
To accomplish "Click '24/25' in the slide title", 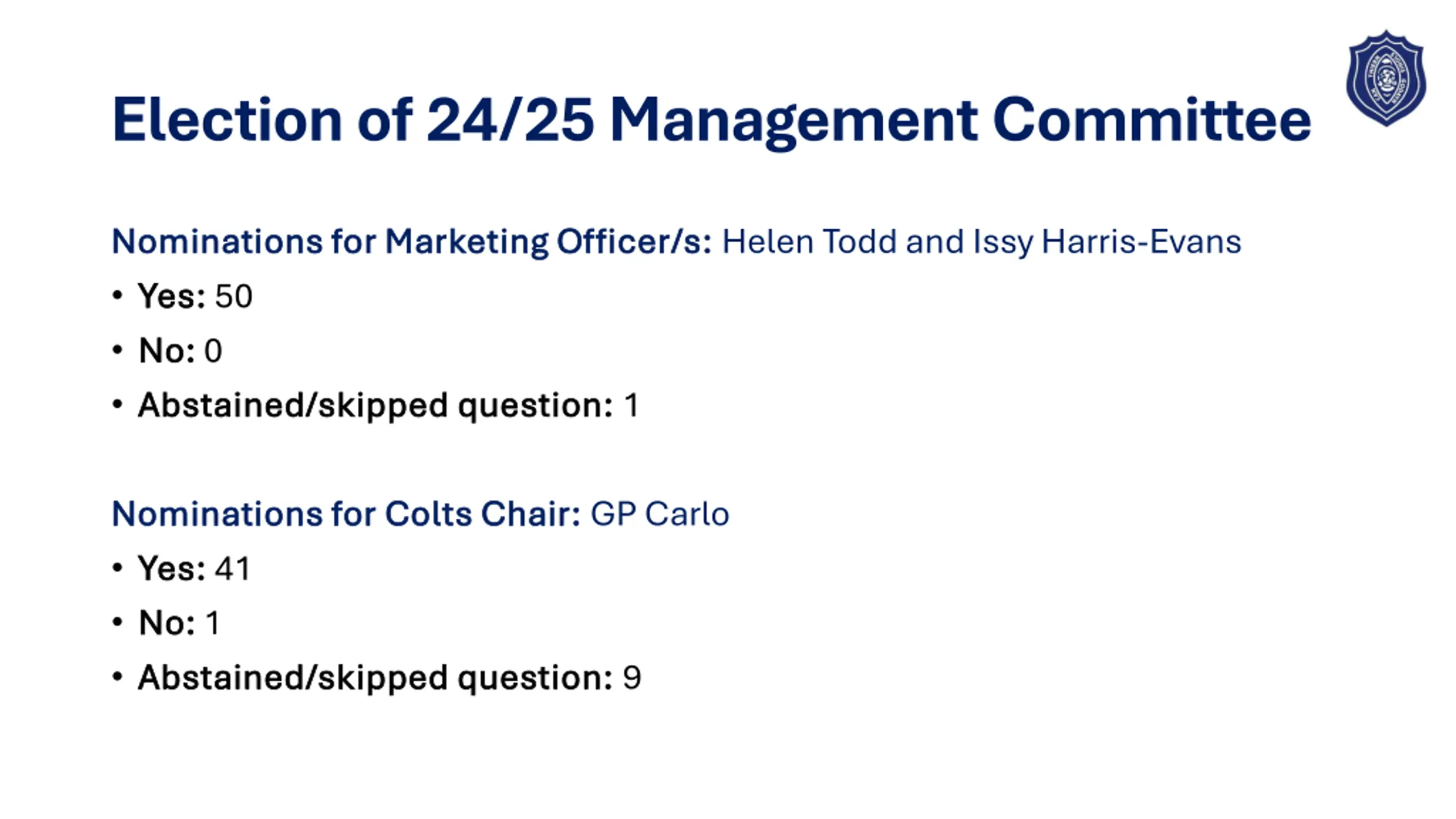I will click(511, 119).
